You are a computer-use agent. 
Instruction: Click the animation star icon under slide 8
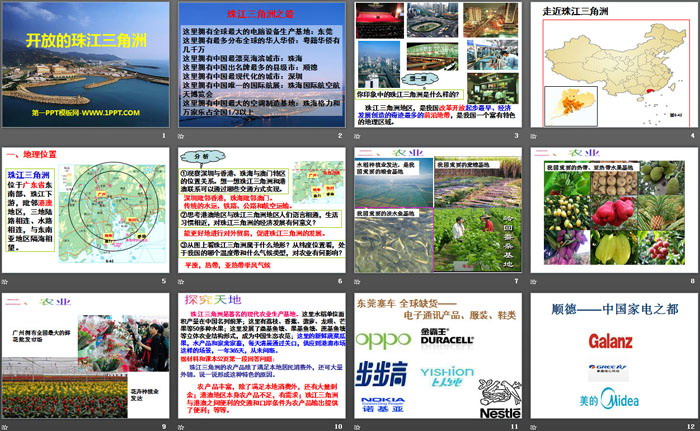click(533, 281)
